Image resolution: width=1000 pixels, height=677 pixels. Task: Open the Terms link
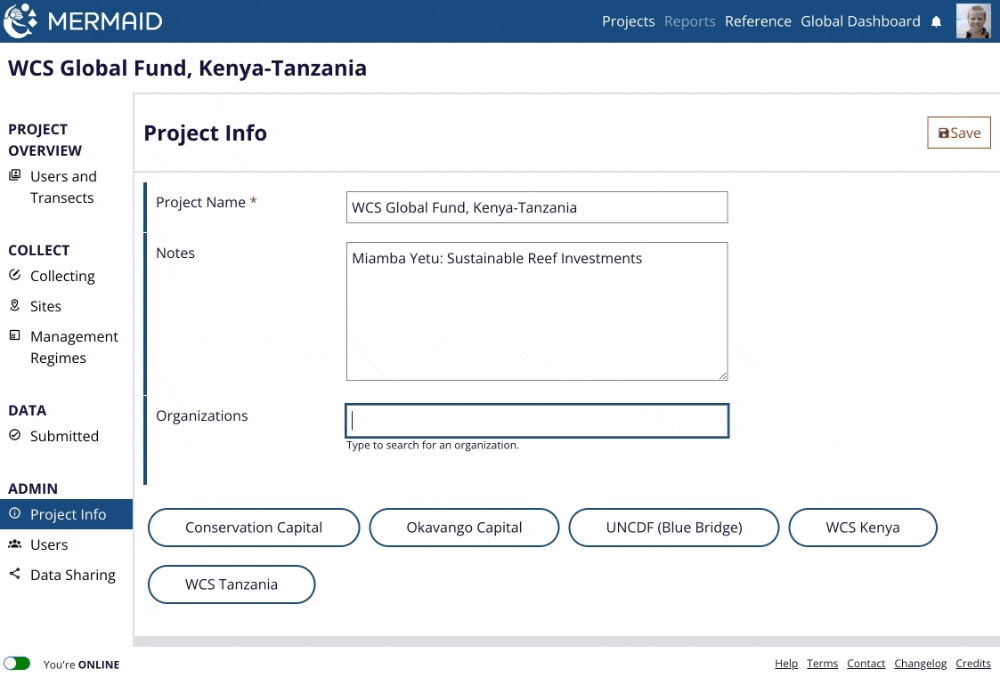822,664
